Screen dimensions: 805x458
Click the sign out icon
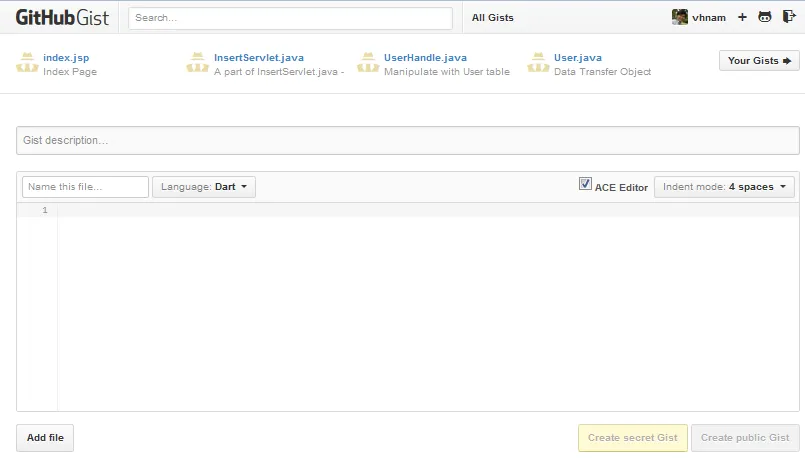[789, 17]
